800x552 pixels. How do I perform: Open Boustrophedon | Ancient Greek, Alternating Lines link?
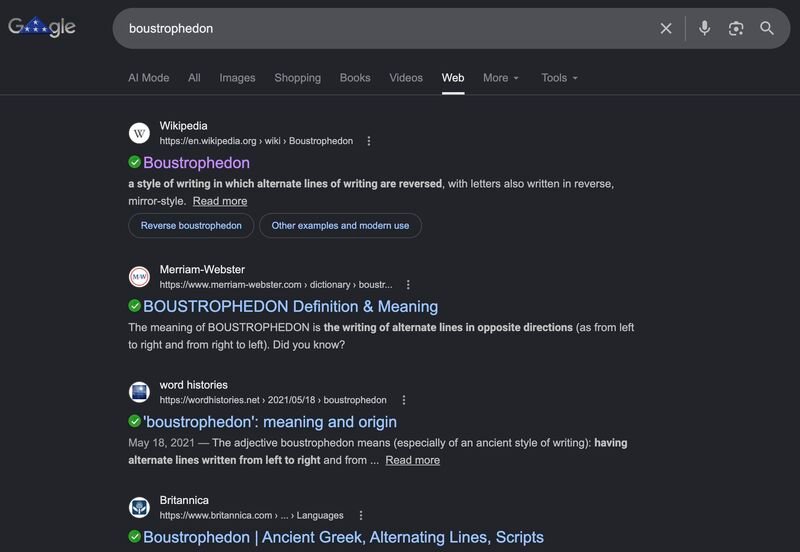coord(343,537)
